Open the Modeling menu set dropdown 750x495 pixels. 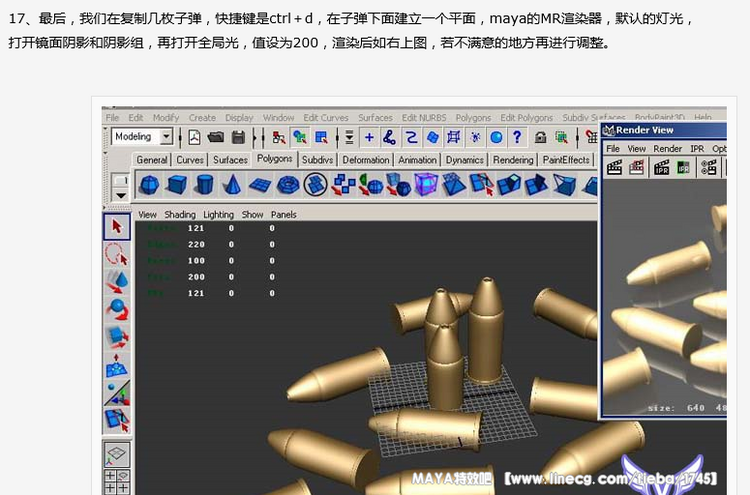point(142,137)
